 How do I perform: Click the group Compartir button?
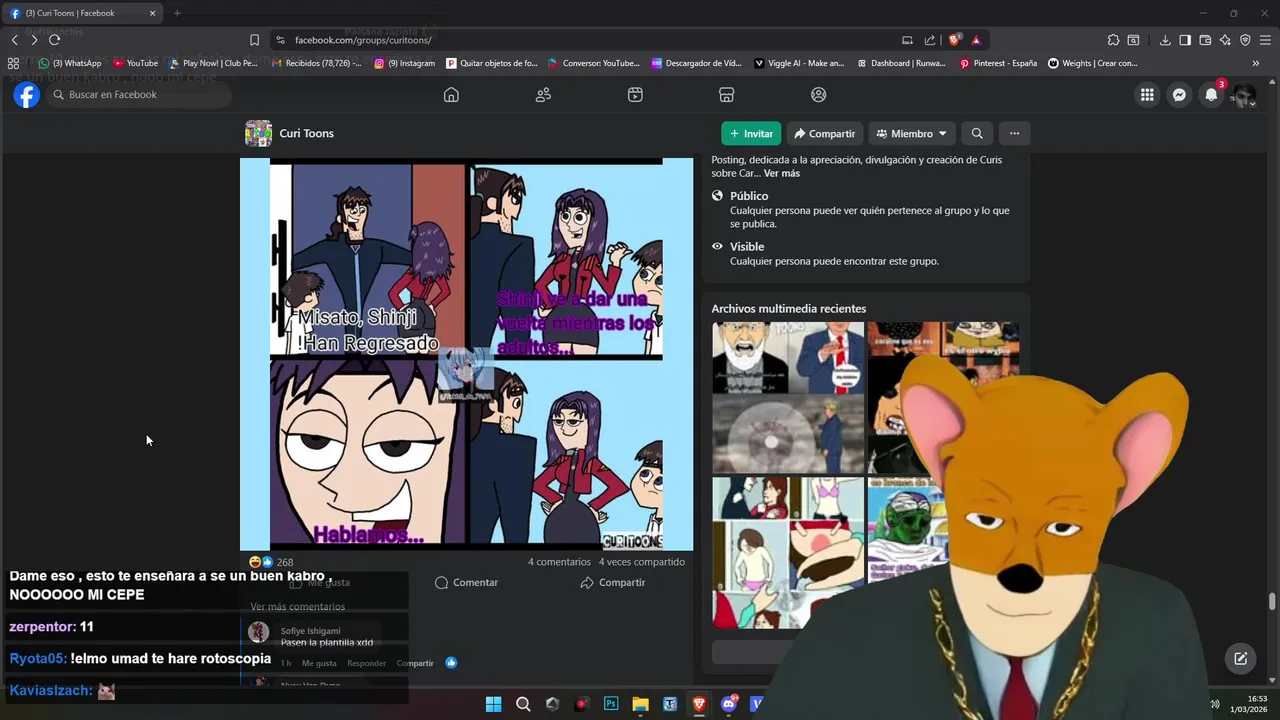tap(824, 133)
